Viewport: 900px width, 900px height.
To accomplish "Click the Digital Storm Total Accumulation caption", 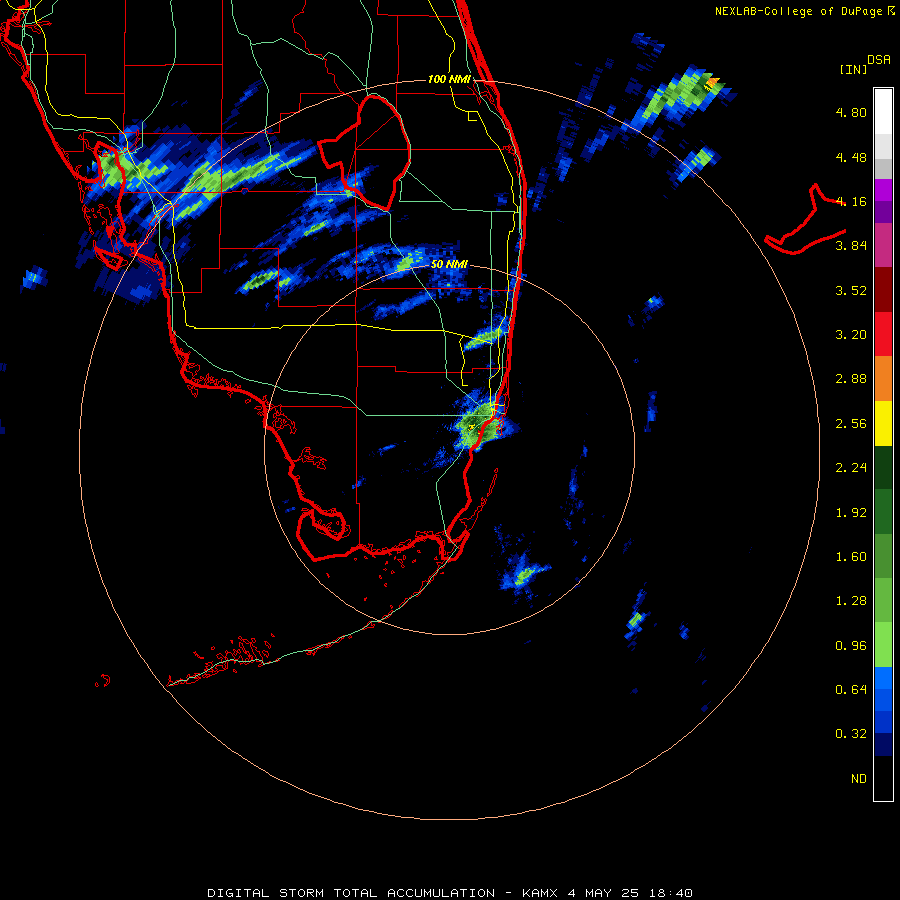I will click(x=450, y=893).
